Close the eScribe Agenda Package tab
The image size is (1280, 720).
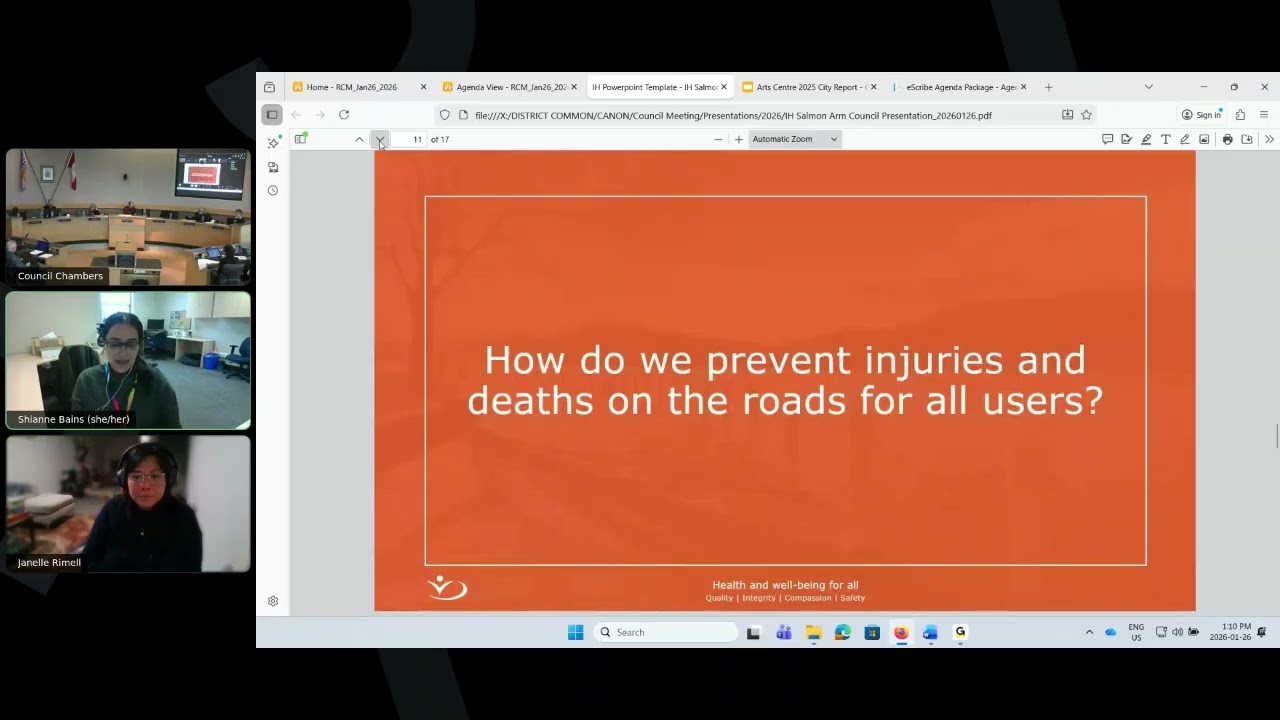tap(1023, 87)
